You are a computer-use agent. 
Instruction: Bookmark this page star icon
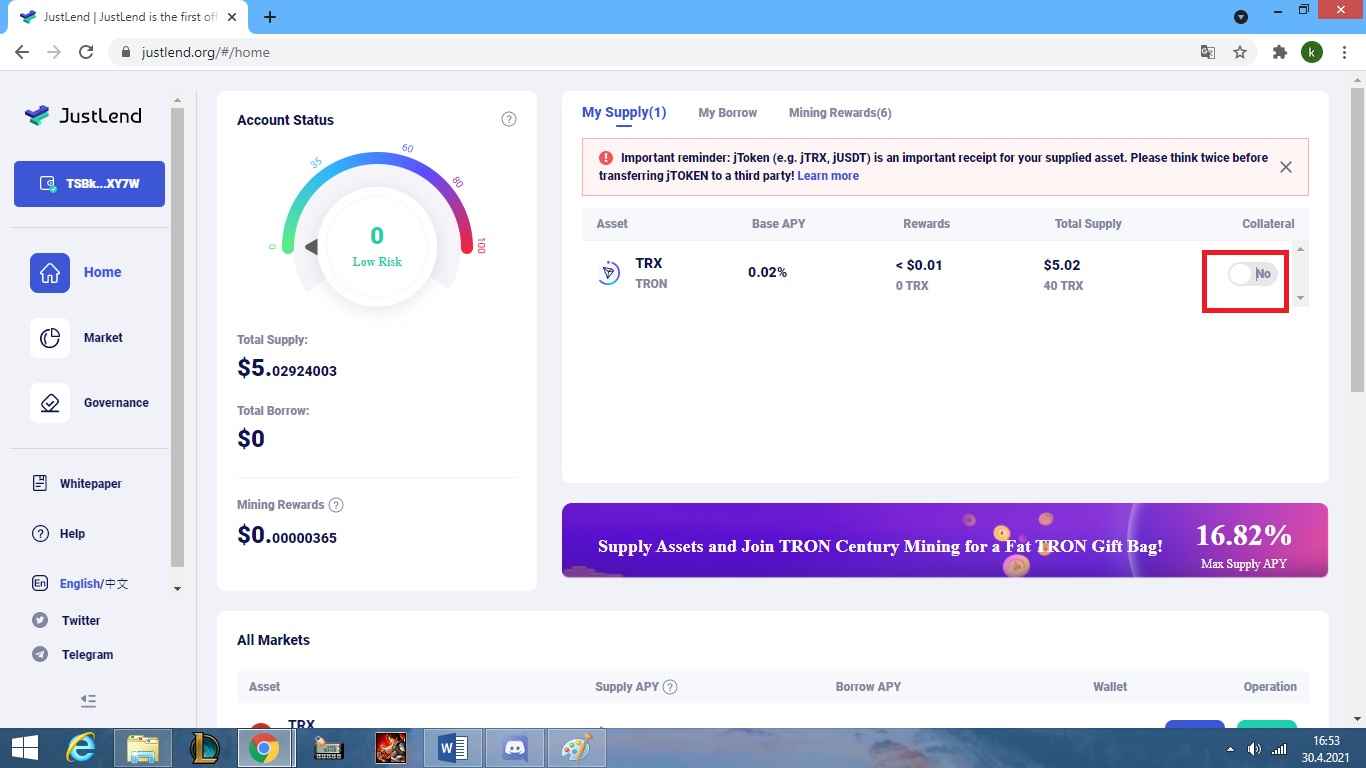point(1240,52)
